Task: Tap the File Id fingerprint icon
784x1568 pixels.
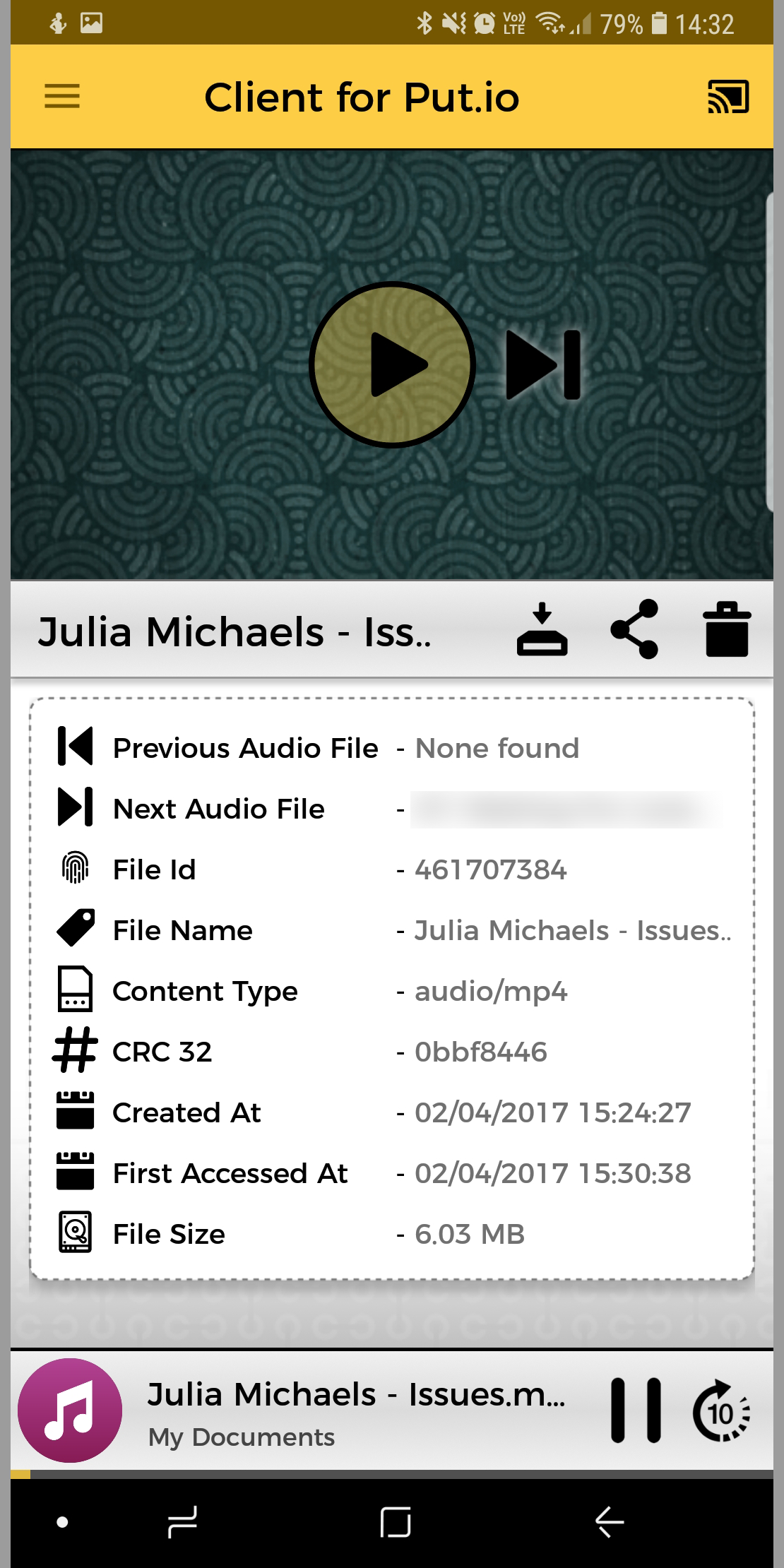Action: point(75,868)
